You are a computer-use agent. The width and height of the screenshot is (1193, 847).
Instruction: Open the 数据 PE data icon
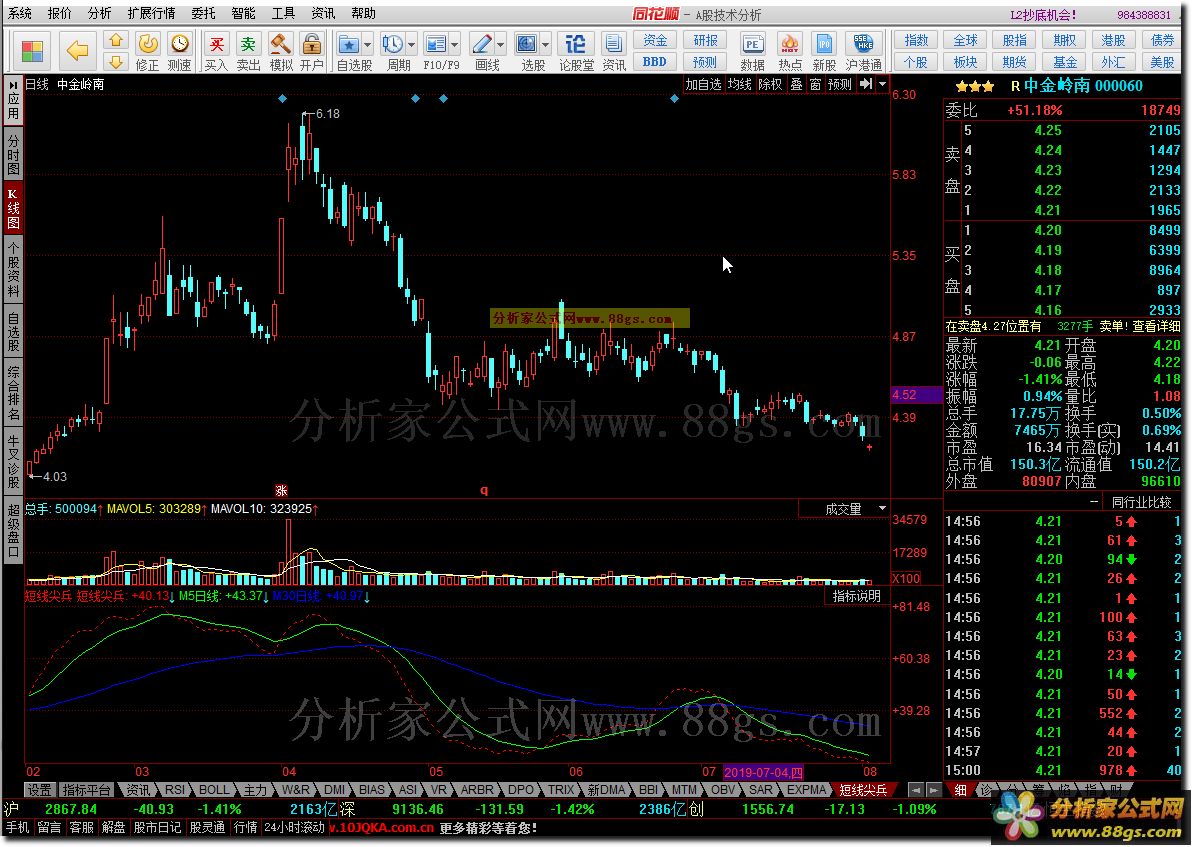pos(752,52)
